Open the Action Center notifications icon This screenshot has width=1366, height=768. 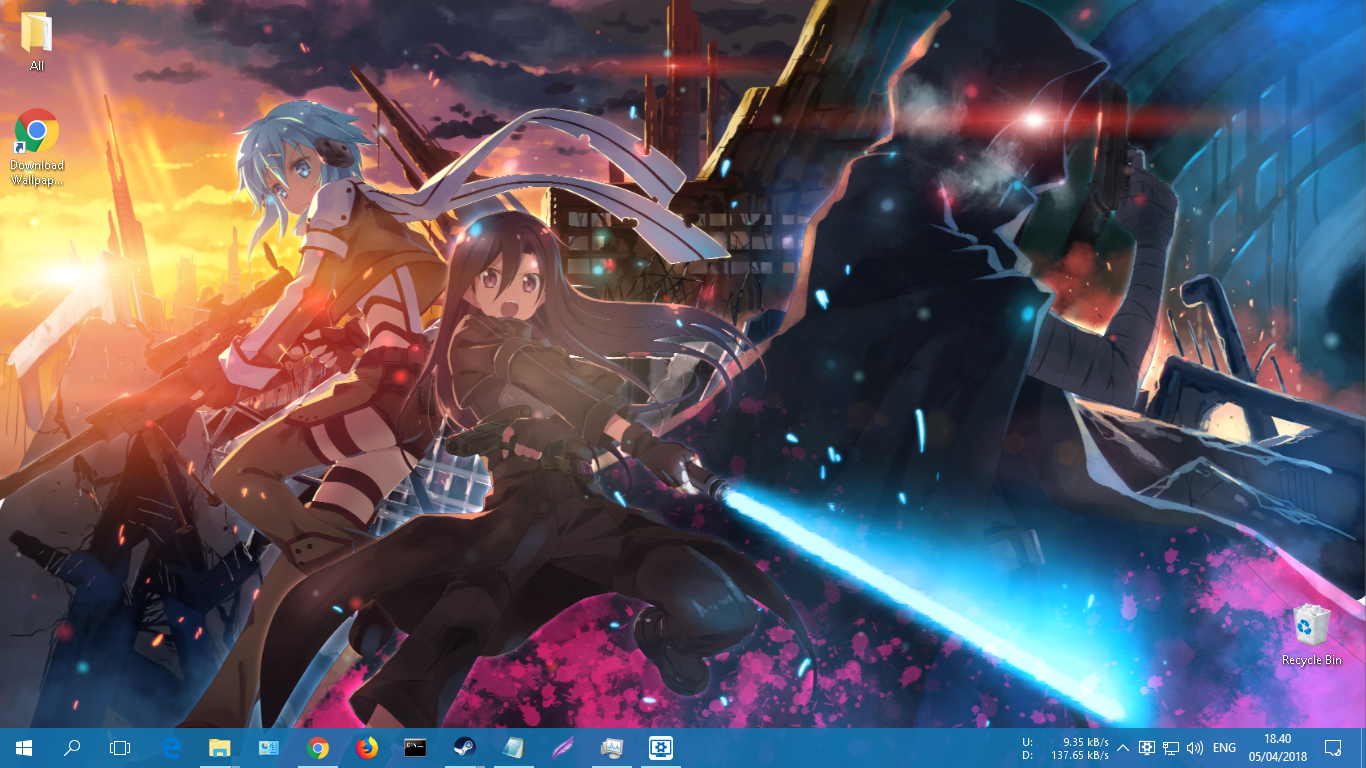click(x=1333, y=747)
